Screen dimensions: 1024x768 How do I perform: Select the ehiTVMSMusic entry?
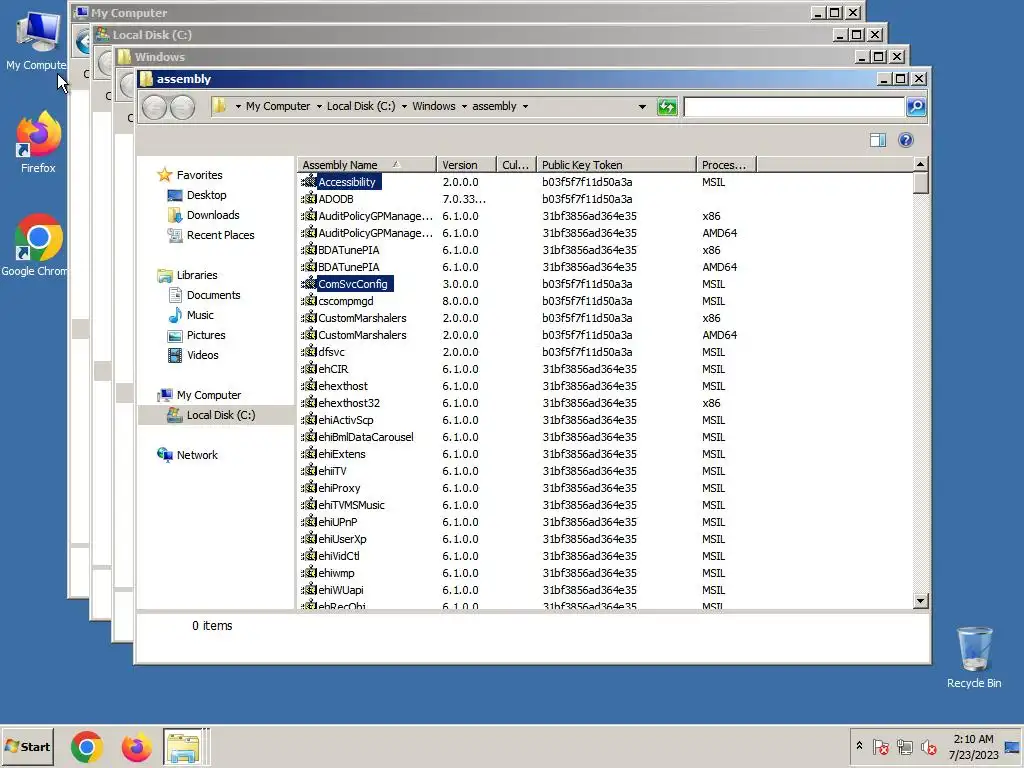tap(351, 505)
